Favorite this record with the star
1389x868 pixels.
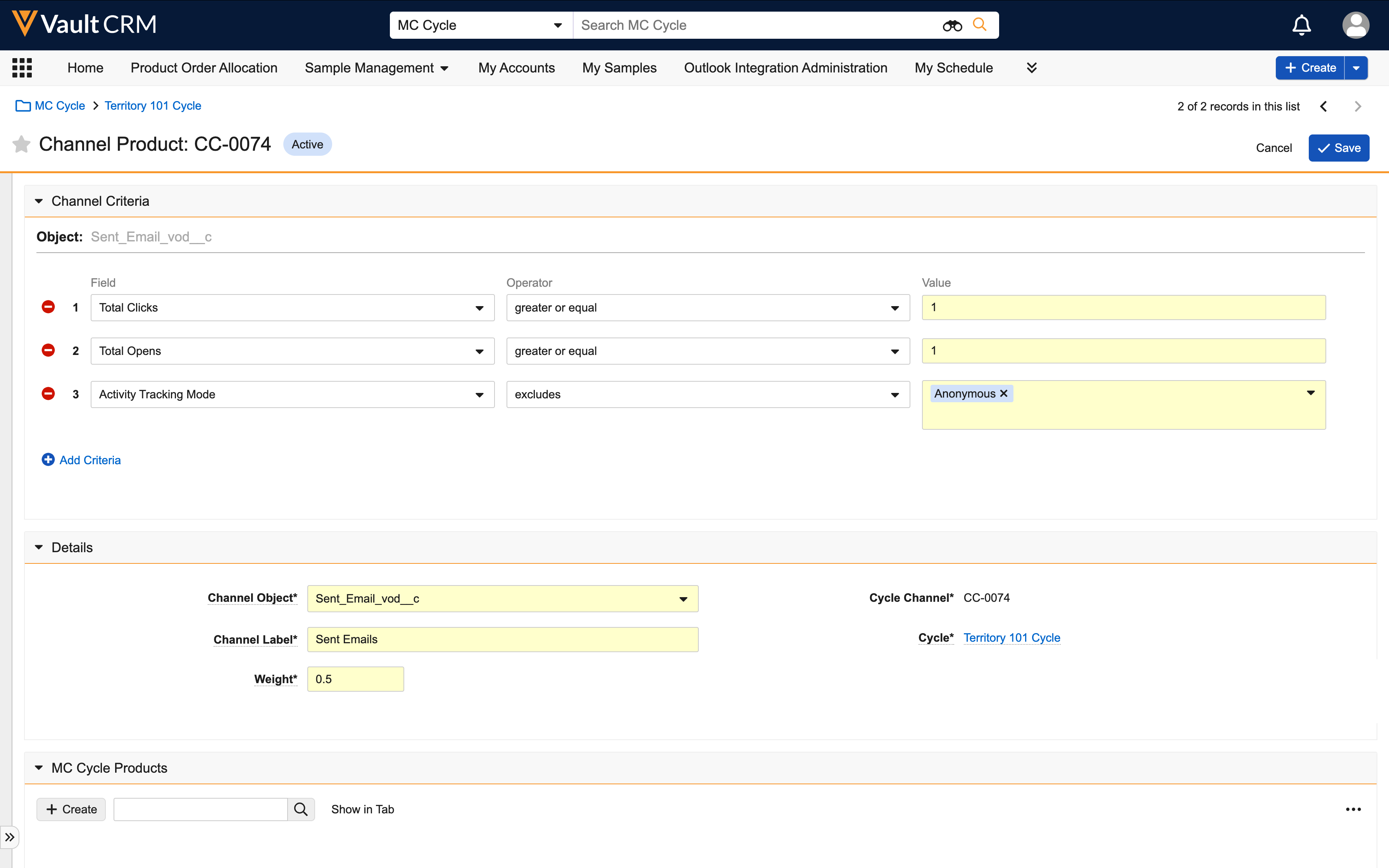[x=21, y=144]
